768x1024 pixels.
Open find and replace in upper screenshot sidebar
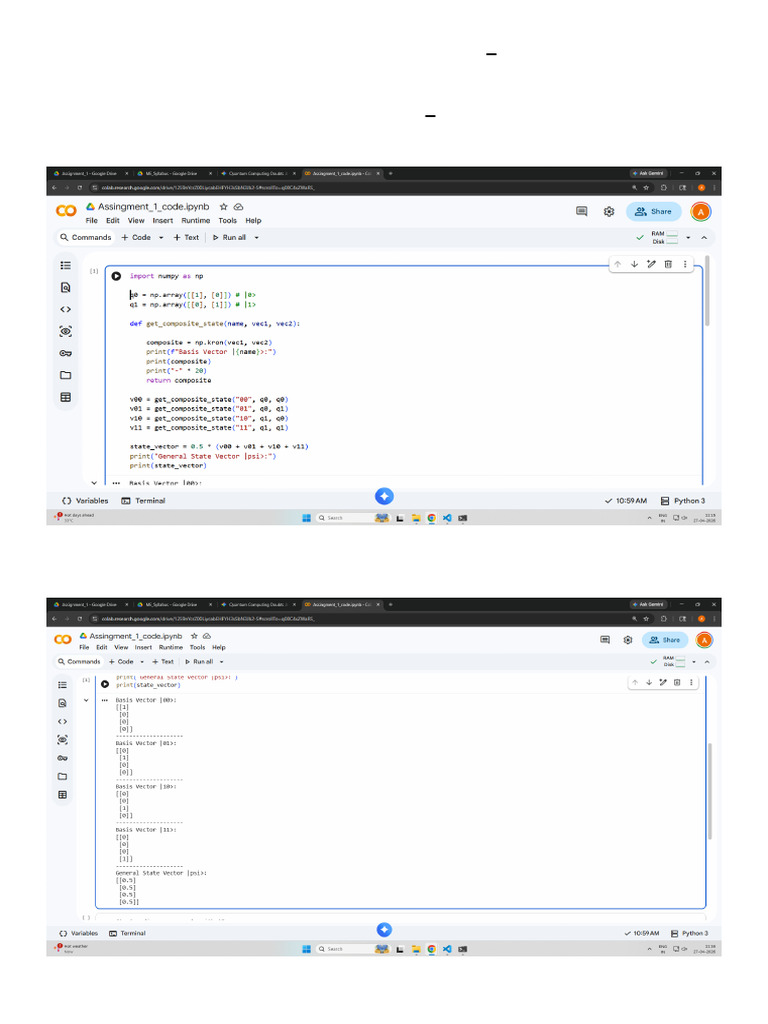coord(65,287)
